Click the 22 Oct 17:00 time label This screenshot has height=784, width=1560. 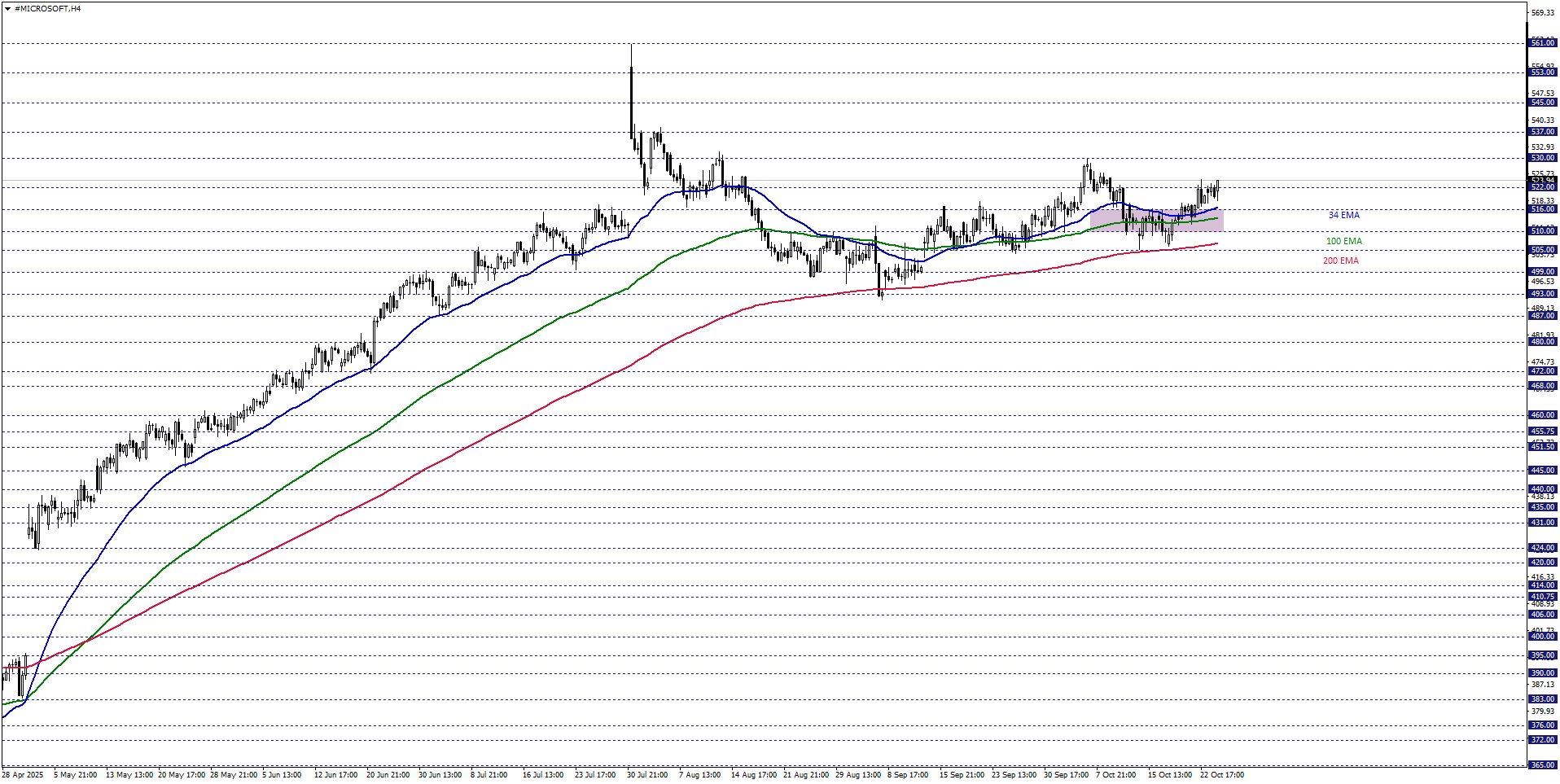point(1221,775)
